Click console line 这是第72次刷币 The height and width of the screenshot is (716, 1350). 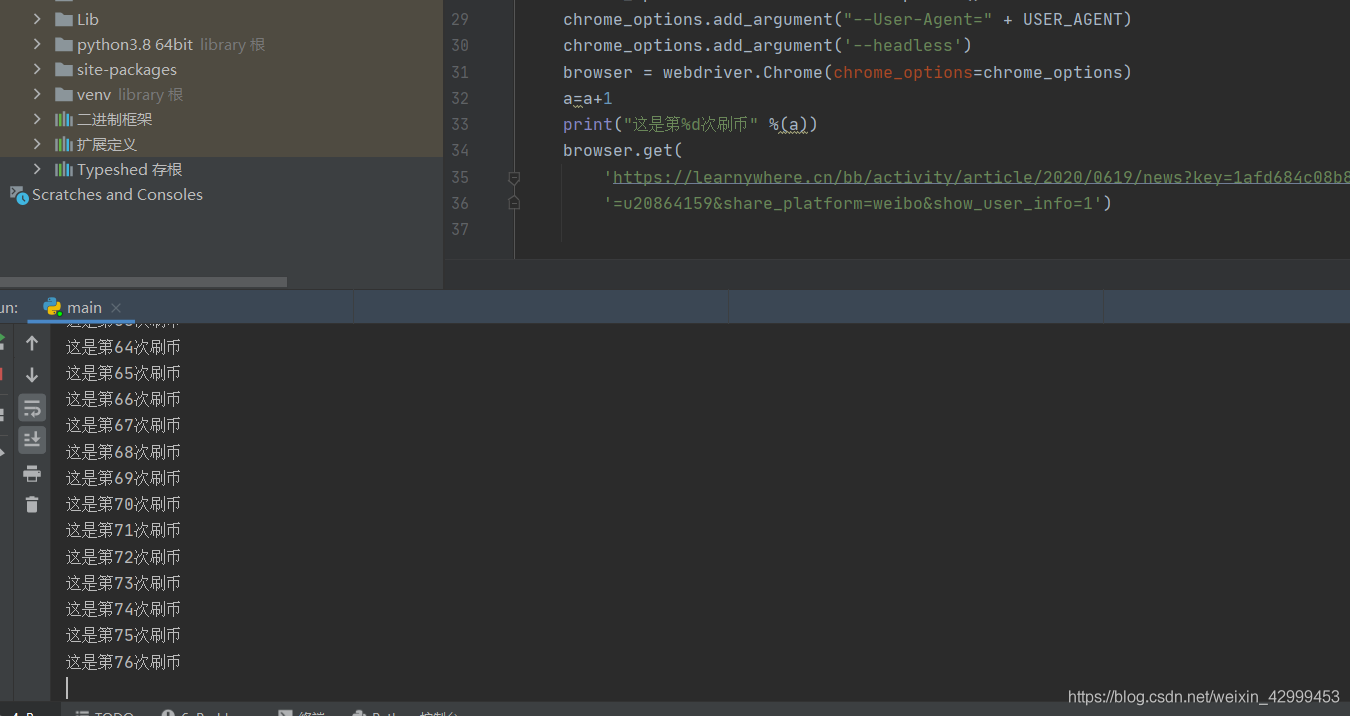pyautogui.click(x=123, y=557)
